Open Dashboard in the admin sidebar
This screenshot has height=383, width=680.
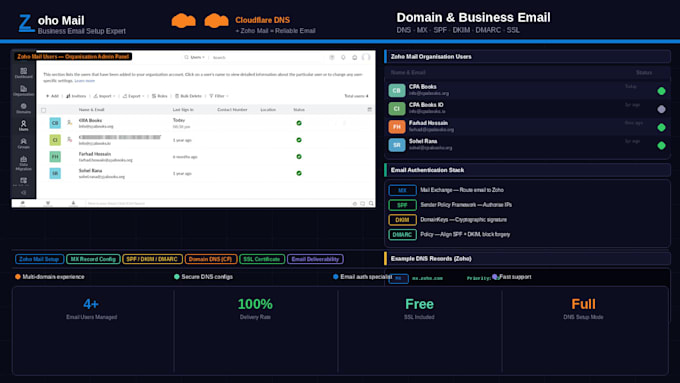tap(23, 72)
